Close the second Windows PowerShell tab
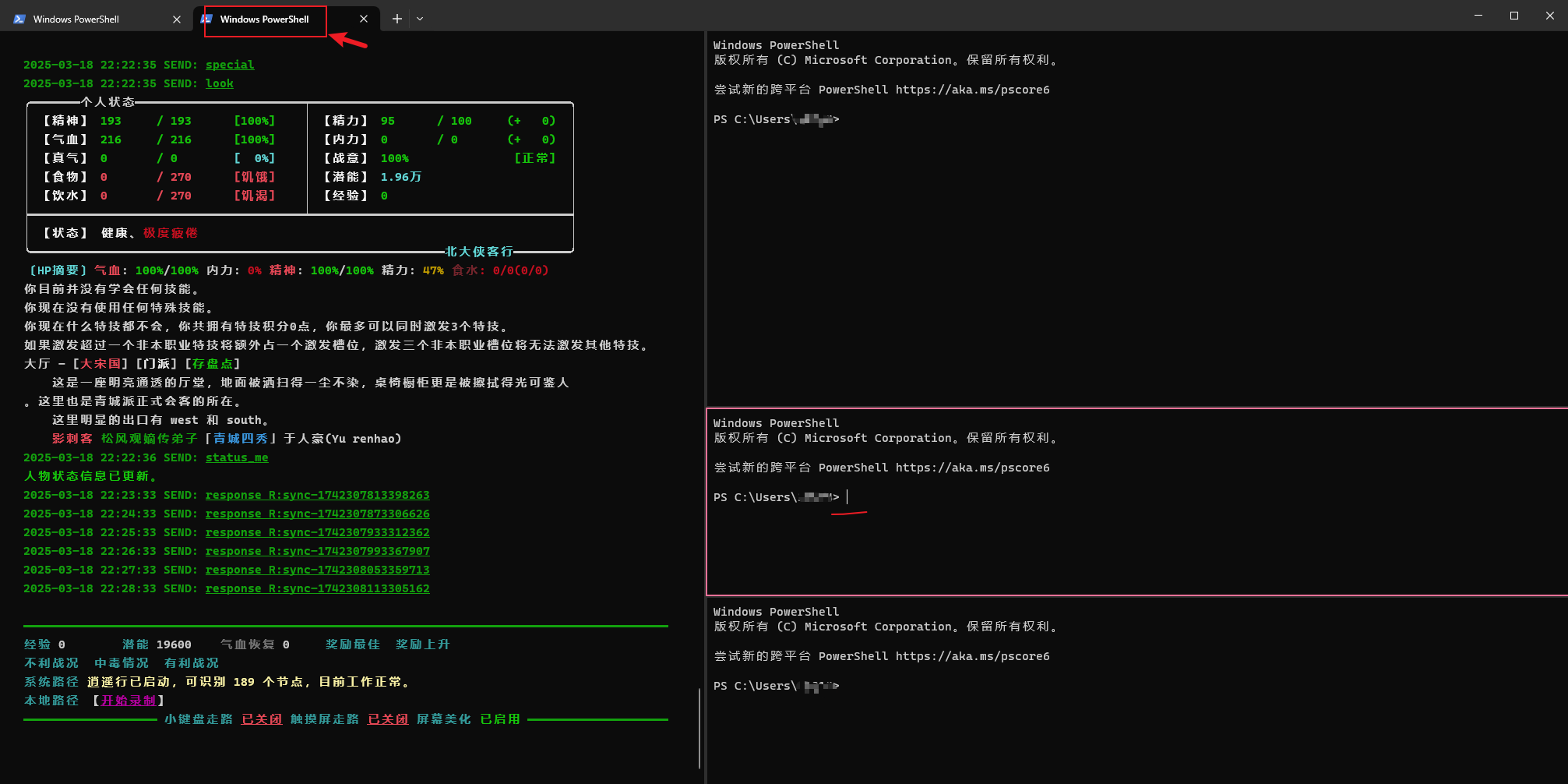This screenshot has height=784, width=1568. (364, 19)
